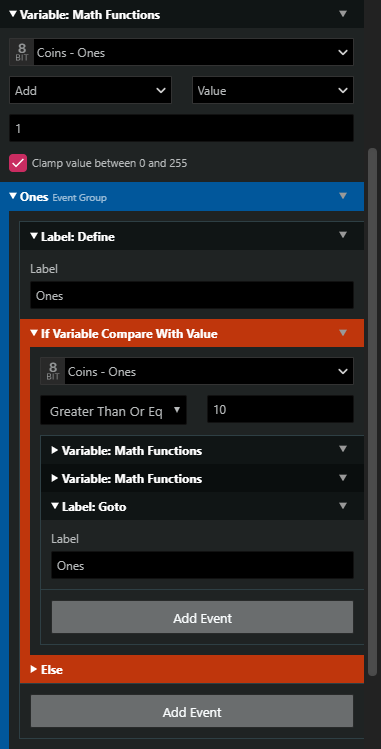This screenshot has height=749, width=381.
Task: Open the Ones Event Group options menu arrow
Action: pos(342,196)
